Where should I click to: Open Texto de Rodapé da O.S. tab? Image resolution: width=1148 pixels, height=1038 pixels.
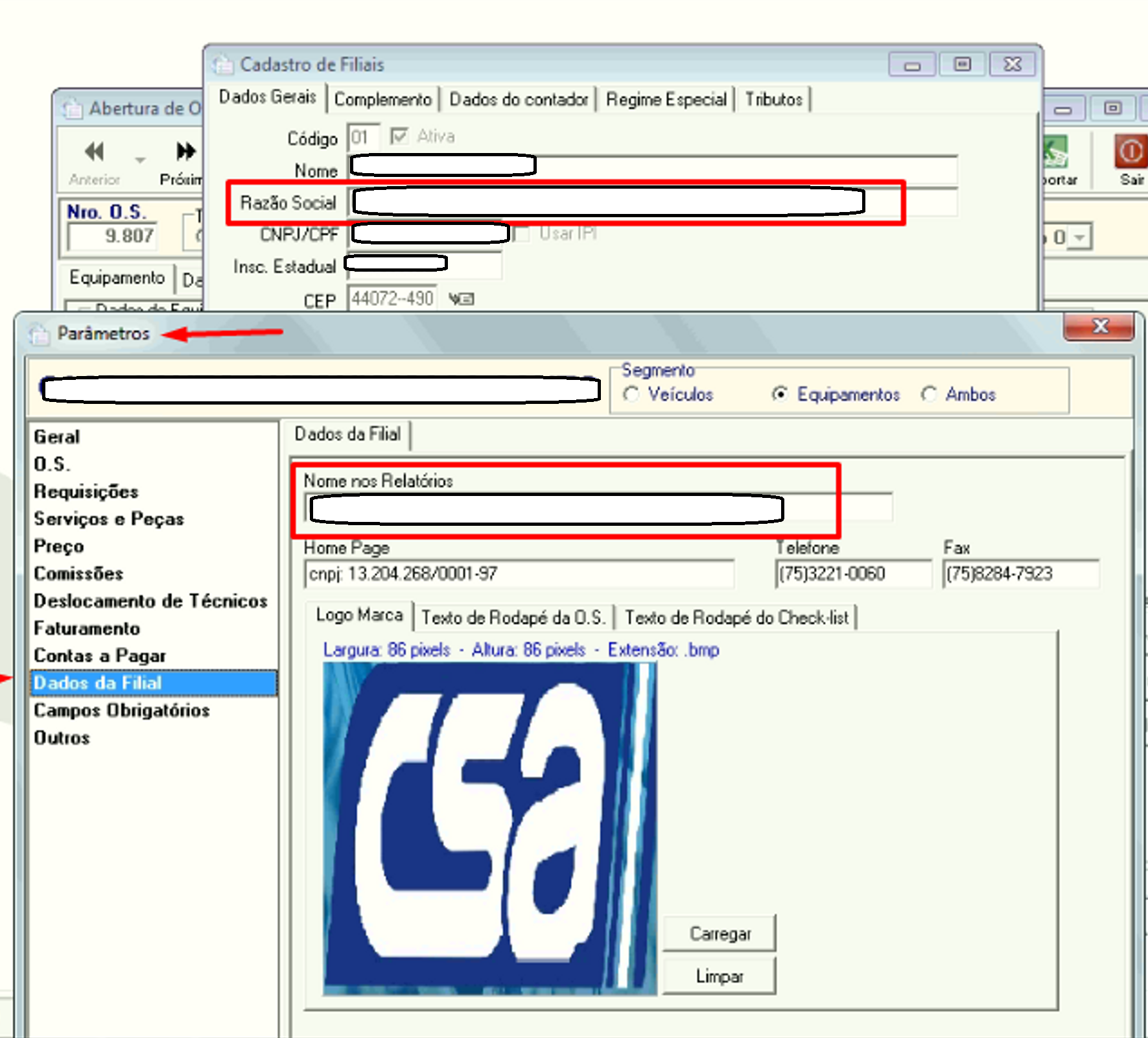click(513, 617)
